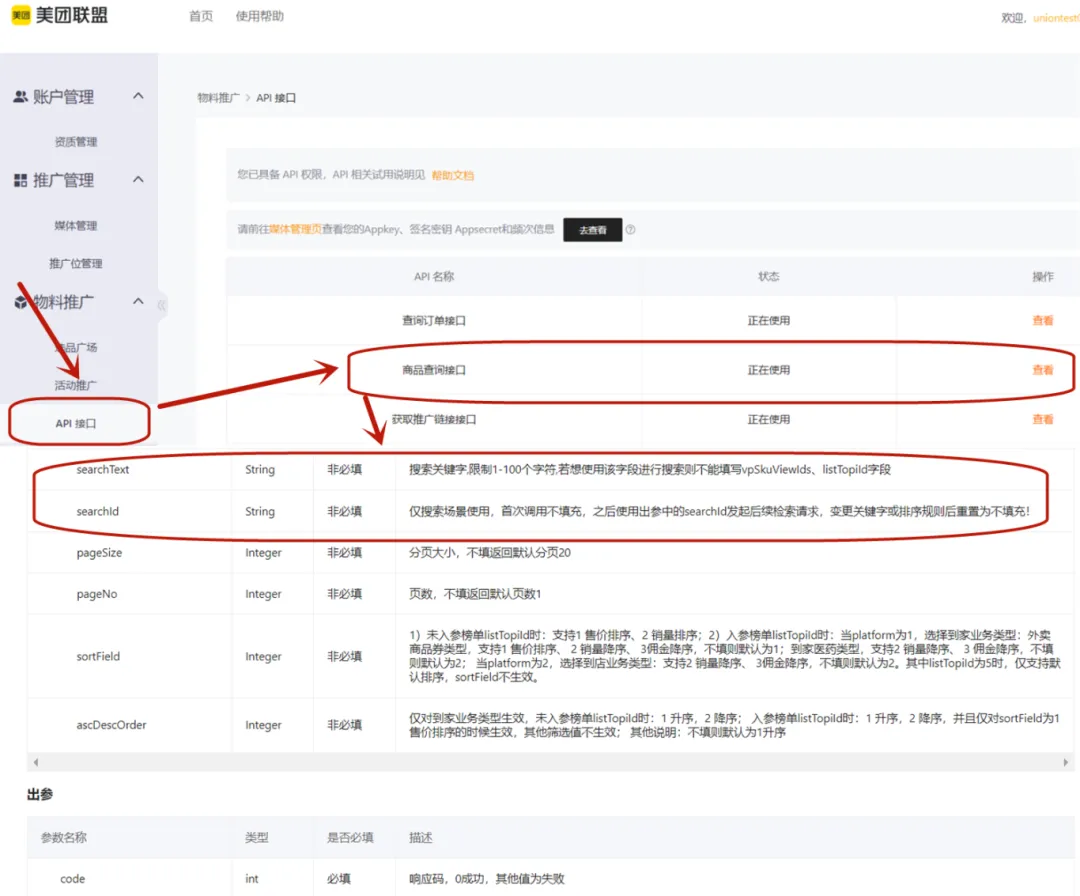Select 媒体管理 in the sidebar
1080x896 pixels.
(x=76, y=226)
